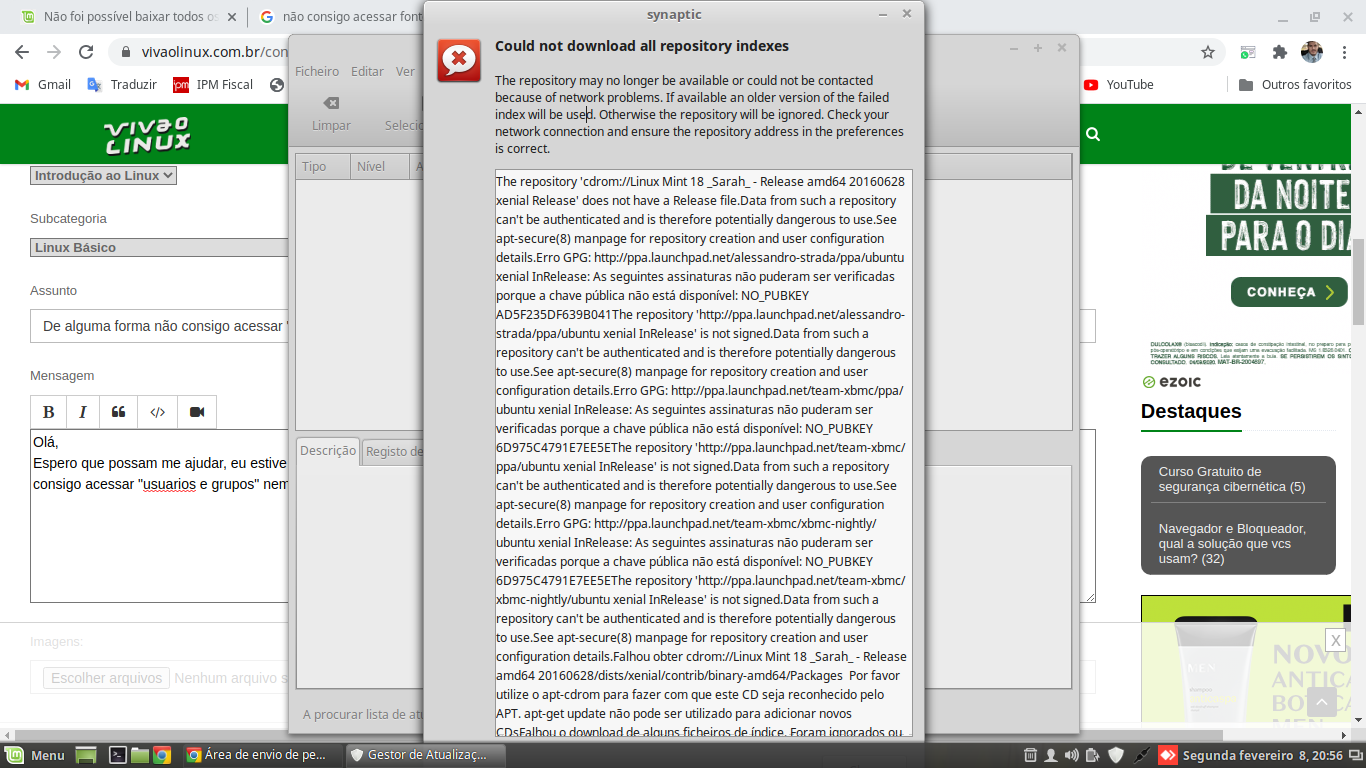The height and width of the screenshot is (768, 1366).
Task: Sort by Tipo column in Synaptic list
Action: click(323, 166)
